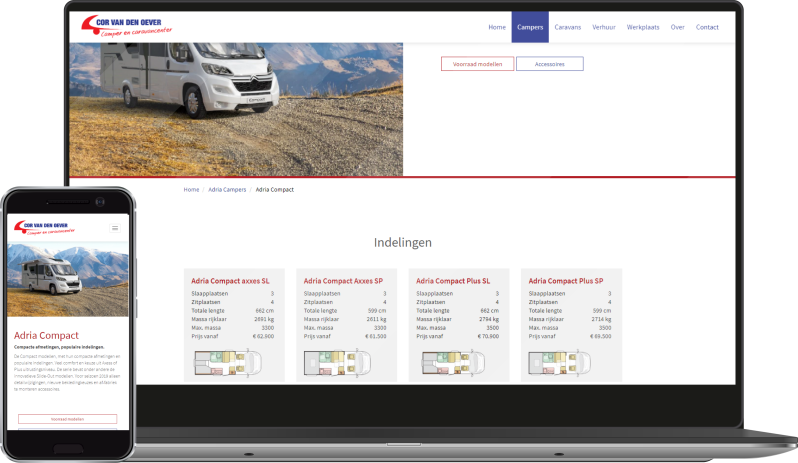Click the Adria Compact heading on phone
This screenshot has width=798, height=463.
coord(46,335)
